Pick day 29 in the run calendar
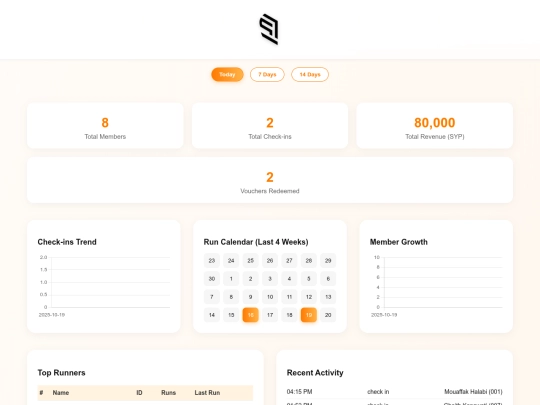Viewport: 540px width, 405px height. pos(328,260)
